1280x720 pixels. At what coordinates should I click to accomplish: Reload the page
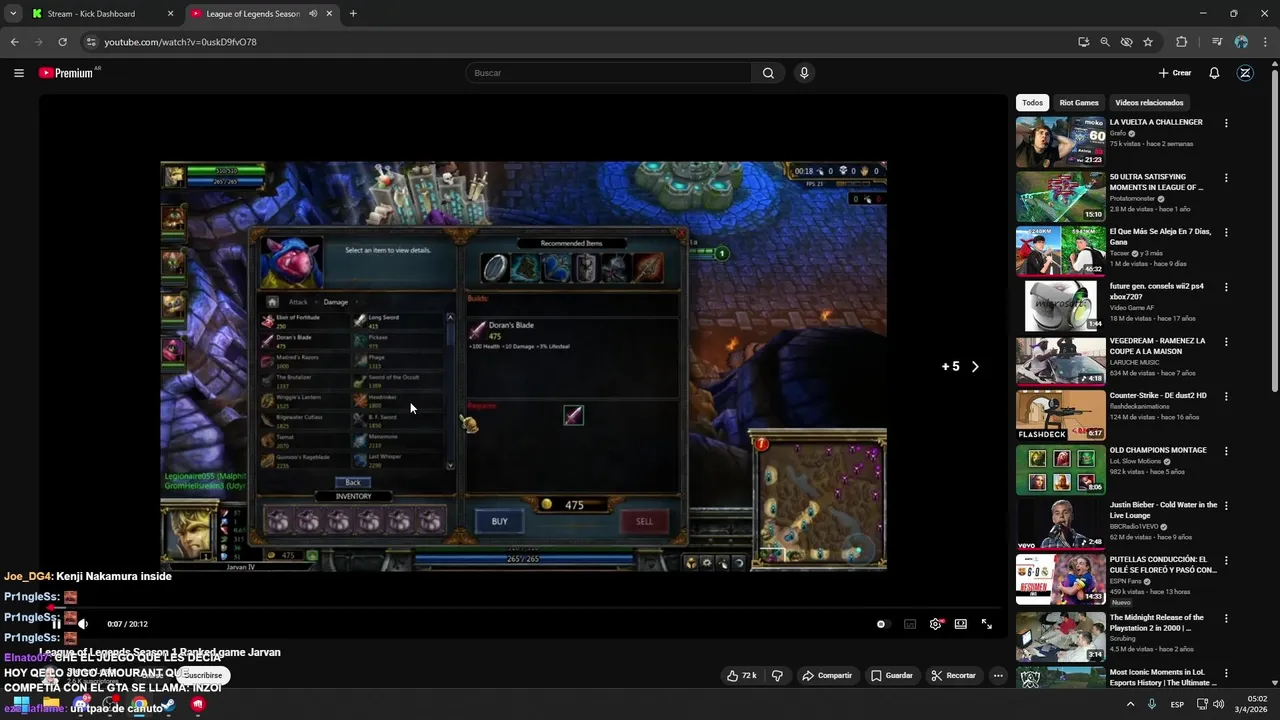(x=62, y=42)
